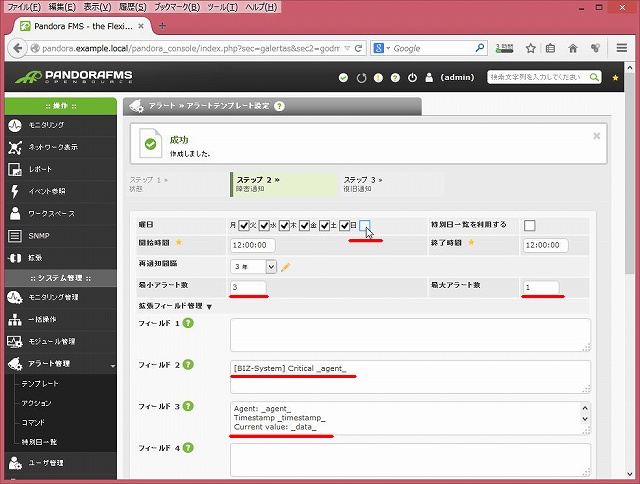This screenshot has height=484, width=640.
Task: Click the bookmark star icon in browser toolbar
Action: 531,49
